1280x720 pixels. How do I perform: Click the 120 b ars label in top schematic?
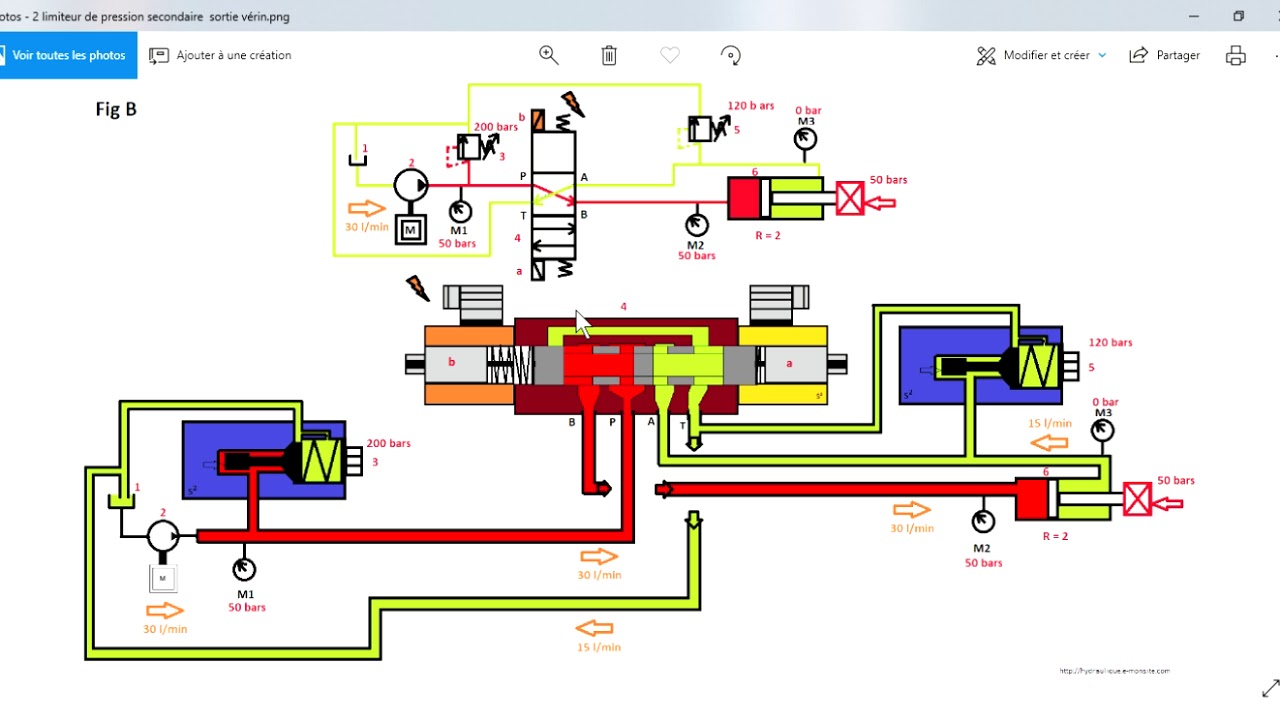click(750, 105)
